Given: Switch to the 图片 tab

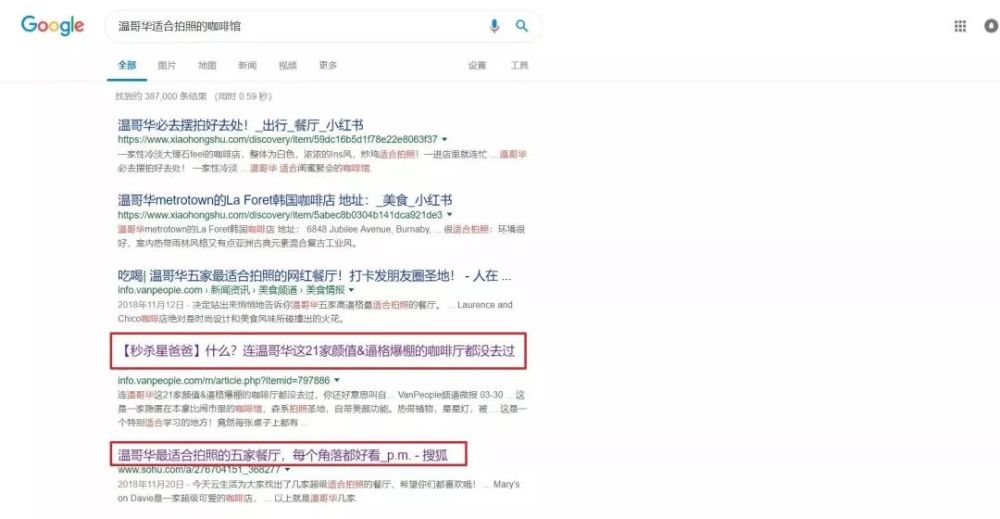Looking at the screenshot, I should pyautogui.click(x=167, y=65).
